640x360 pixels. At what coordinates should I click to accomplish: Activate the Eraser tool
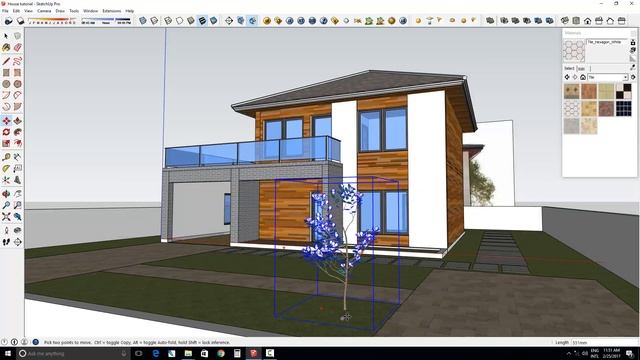pyautogui.click(x=18, y=48)
